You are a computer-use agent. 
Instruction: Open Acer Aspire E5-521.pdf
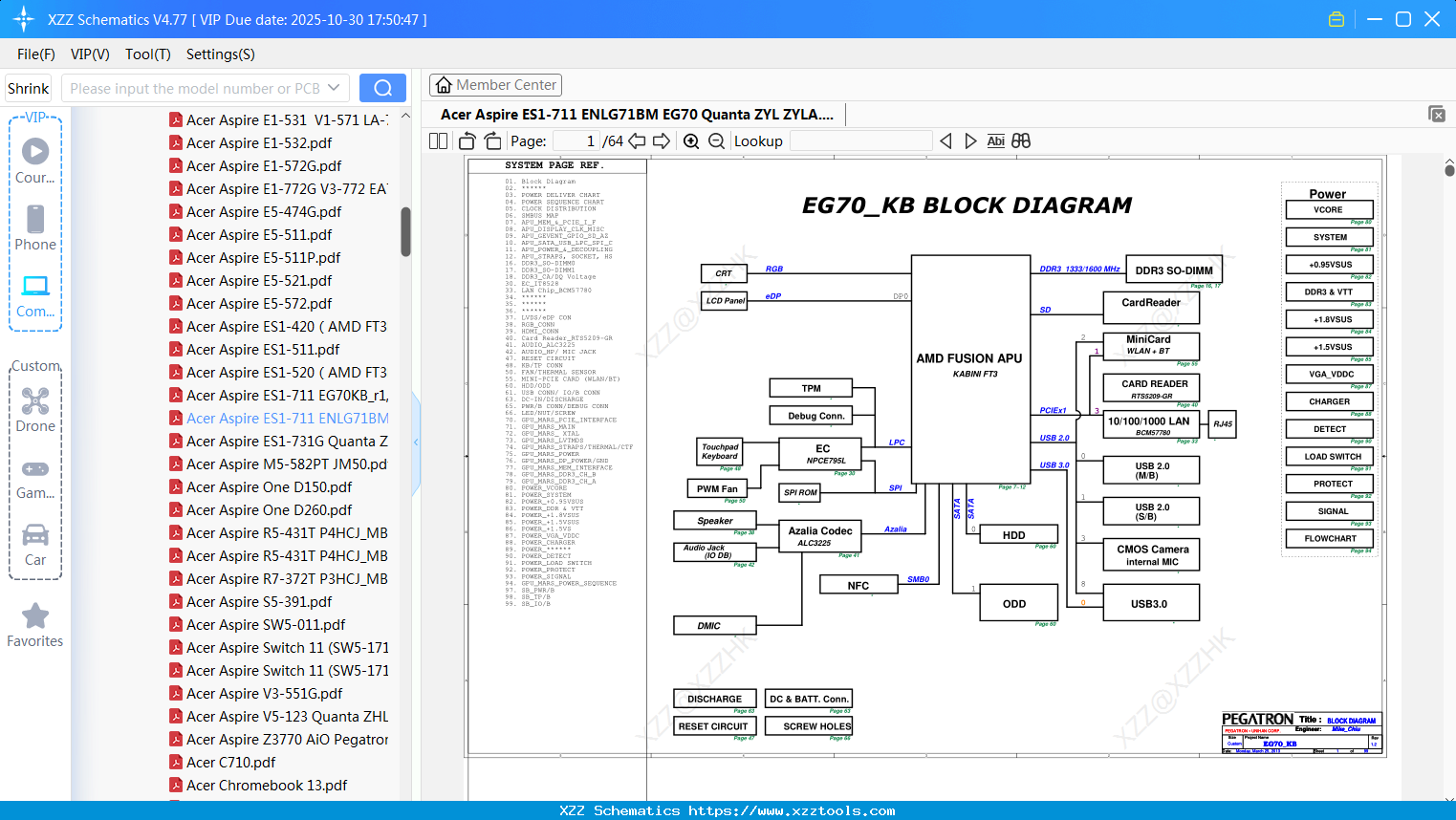[x=259, y=281]
